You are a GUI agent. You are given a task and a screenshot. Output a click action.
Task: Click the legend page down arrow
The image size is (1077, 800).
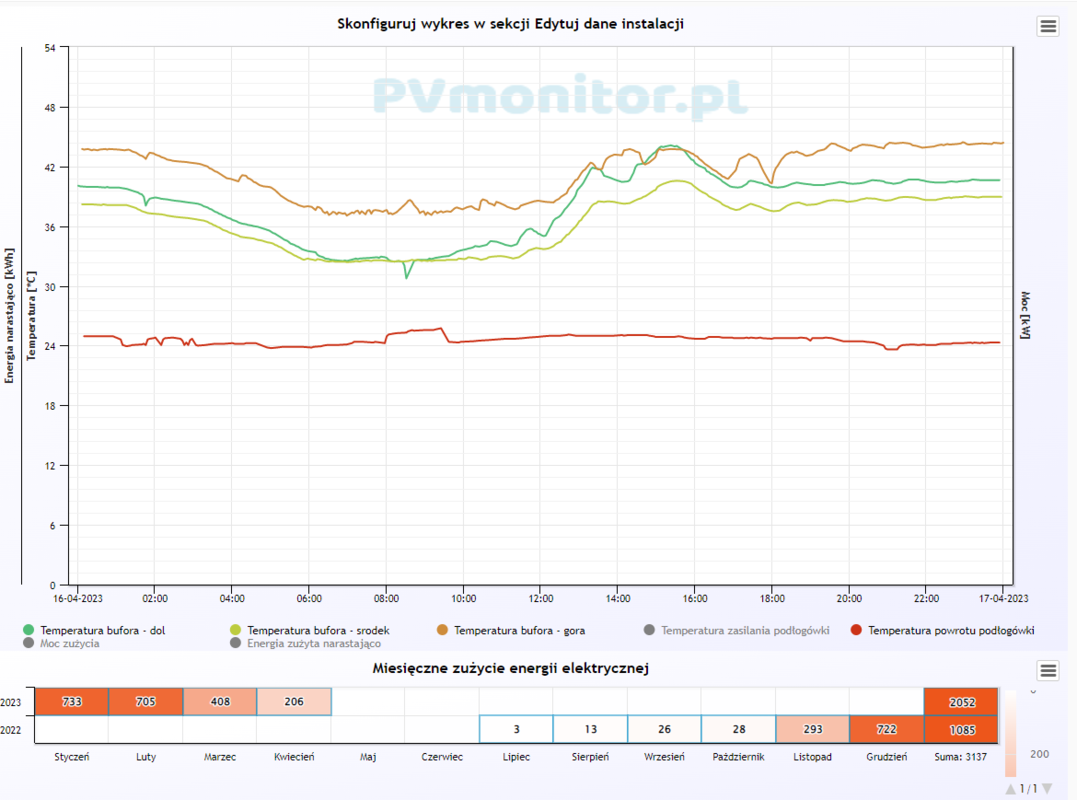pos(1047,789)
